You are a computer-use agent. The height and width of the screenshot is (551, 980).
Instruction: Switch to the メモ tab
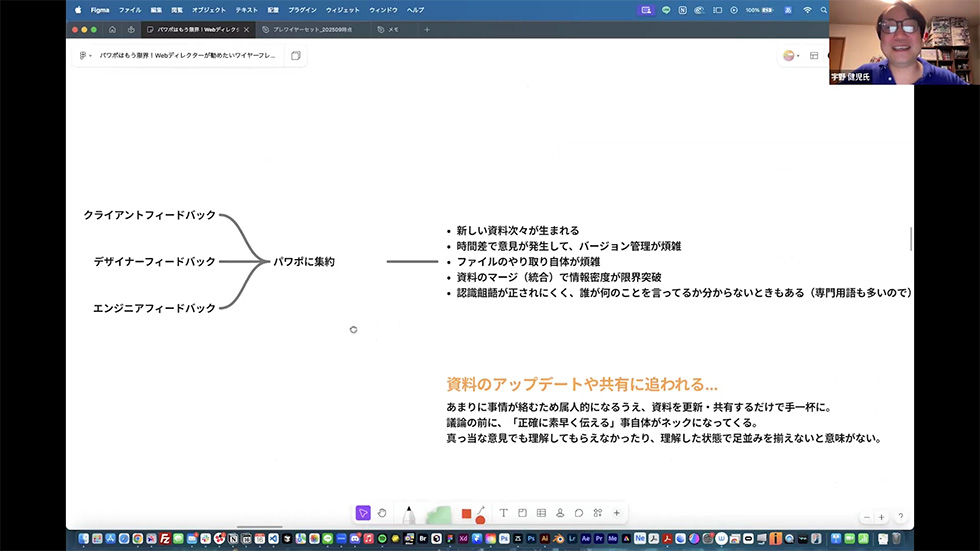pos(393,29)
